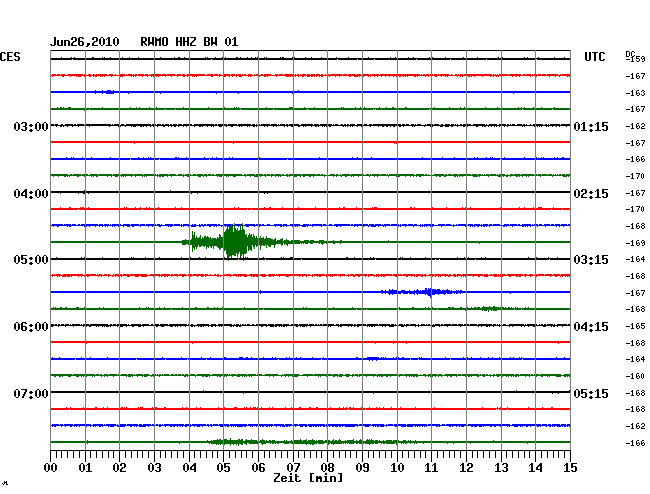Select the 06:00 local time label

pyautogui.click(x=31, y=327)
